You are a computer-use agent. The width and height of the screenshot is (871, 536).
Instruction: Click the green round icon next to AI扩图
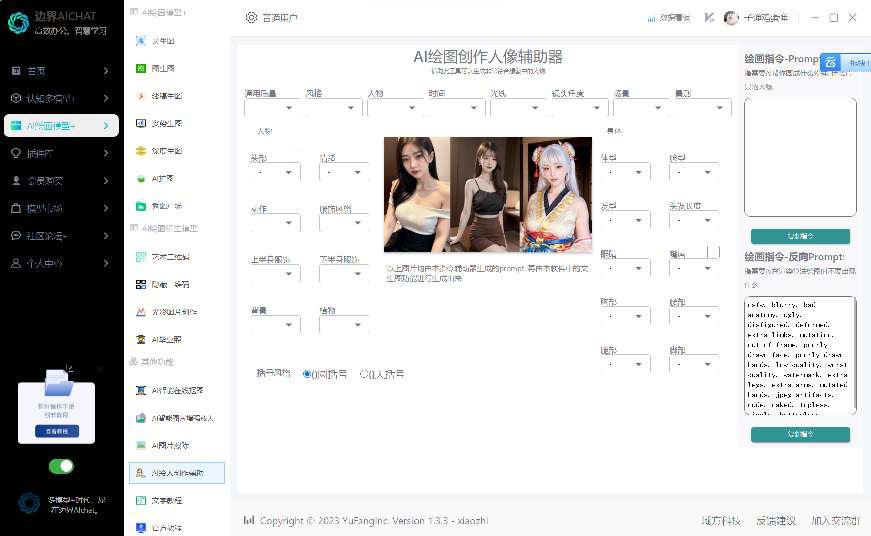pyautogui.click(x=141, y=178)
